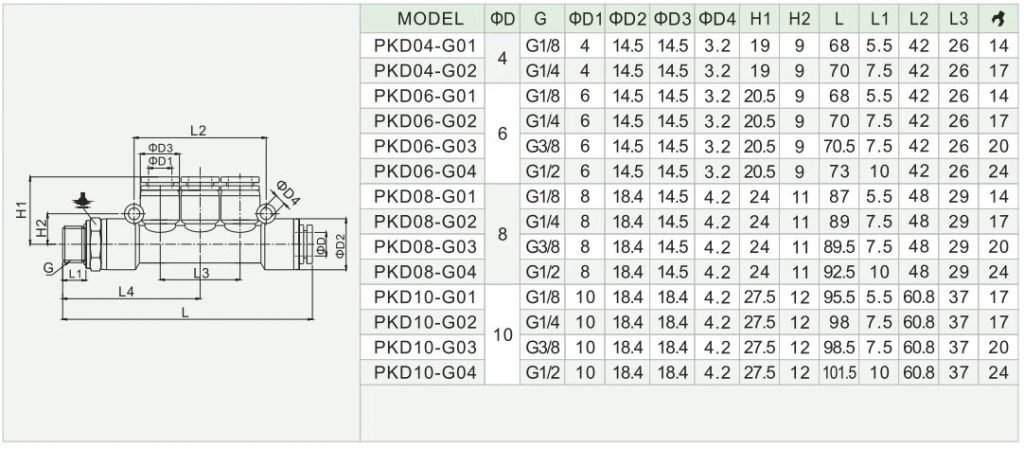1024x449 pixels.
Task: Click the ΦD4 column header
Action: pos(717,20)
